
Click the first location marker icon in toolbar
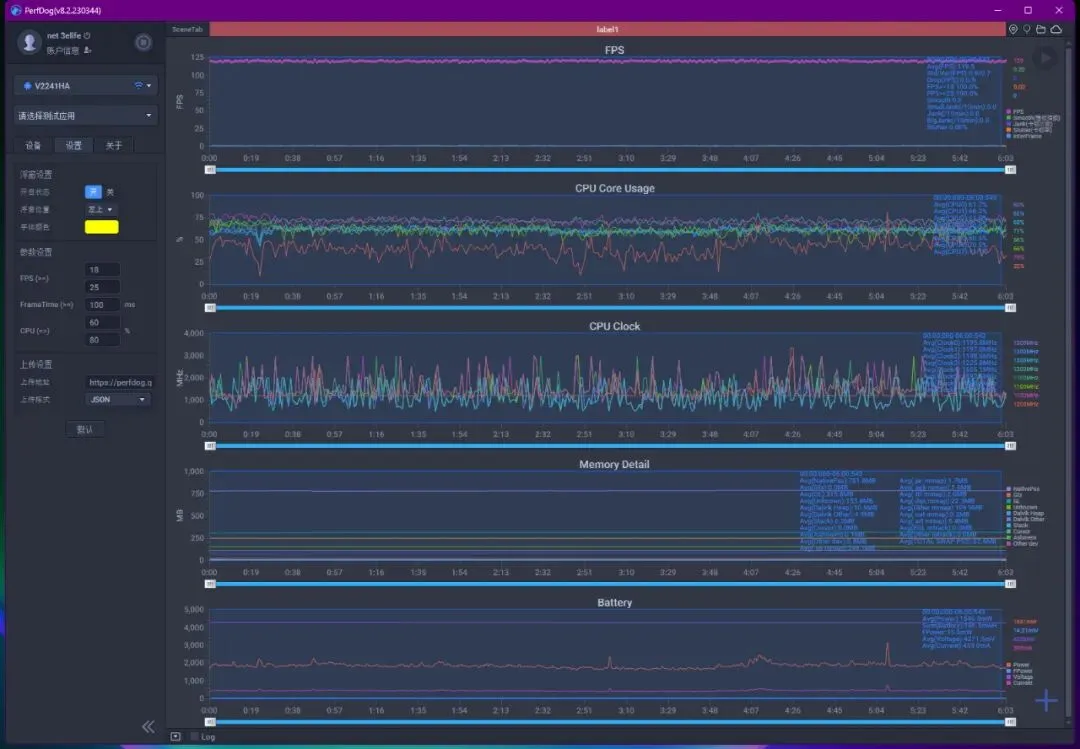coord(1013,29)
